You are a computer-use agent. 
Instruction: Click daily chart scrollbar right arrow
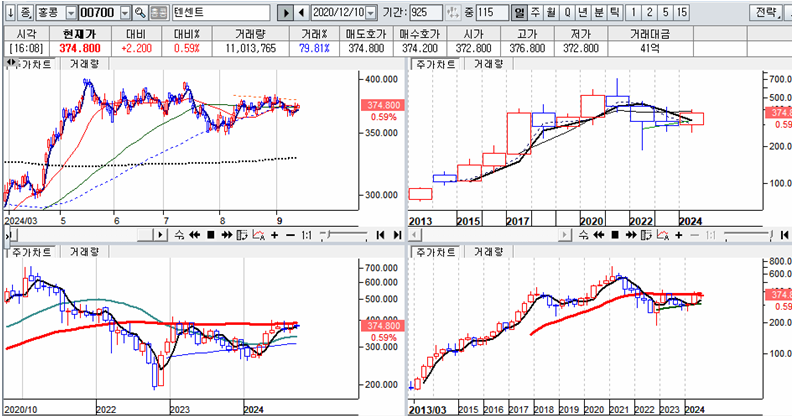pos(160,235)
